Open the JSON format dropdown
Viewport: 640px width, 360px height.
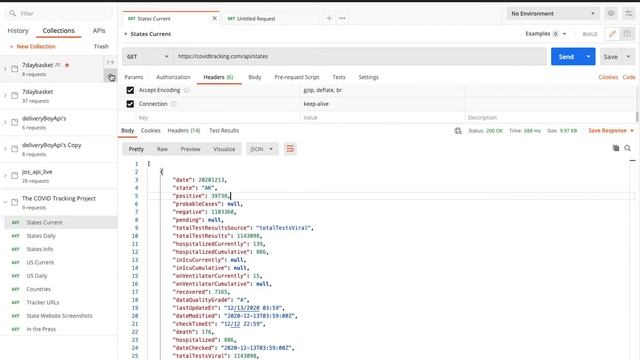click(x=262, y=149)
